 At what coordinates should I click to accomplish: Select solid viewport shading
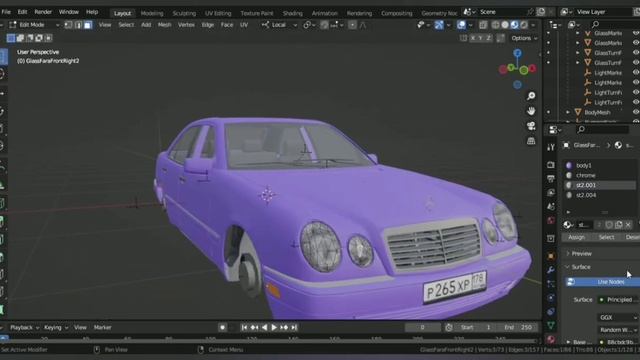click(x=505, y=25)
